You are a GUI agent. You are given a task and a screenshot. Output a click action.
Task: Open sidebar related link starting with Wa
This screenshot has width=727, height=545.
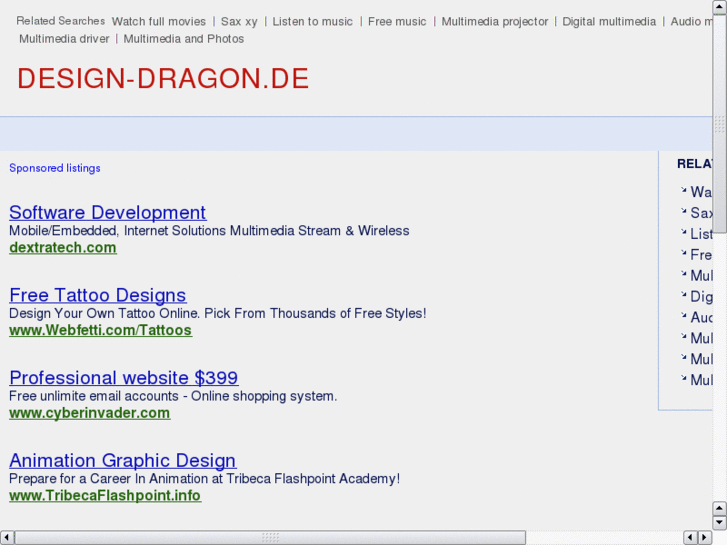click(701, 192)
